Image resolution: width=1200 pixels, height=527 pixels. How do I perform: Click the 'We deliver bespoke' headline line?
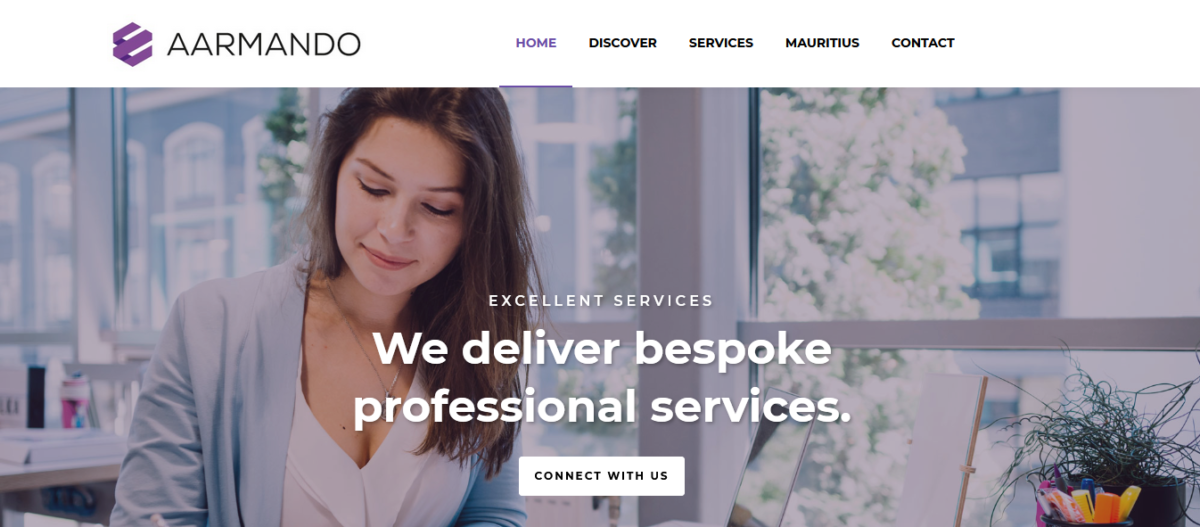click(601, 348)
